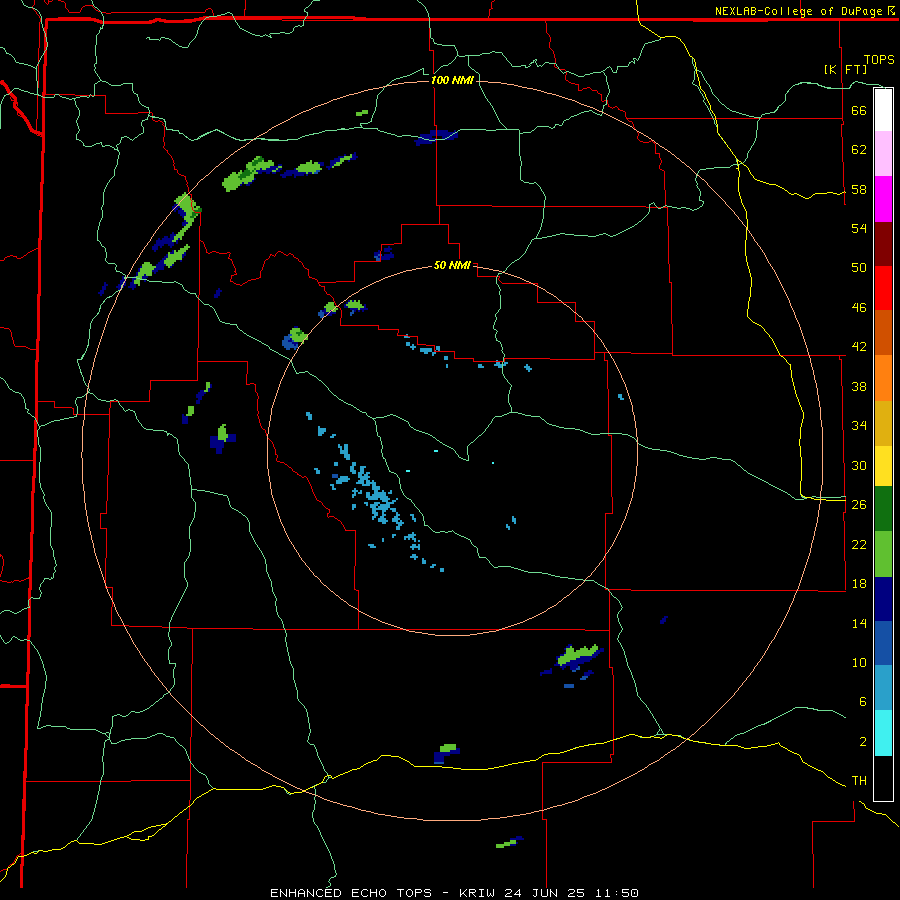This screenshot has width=900, height=900.
Task: Click the "14" scale value
Action: (859, 623)
